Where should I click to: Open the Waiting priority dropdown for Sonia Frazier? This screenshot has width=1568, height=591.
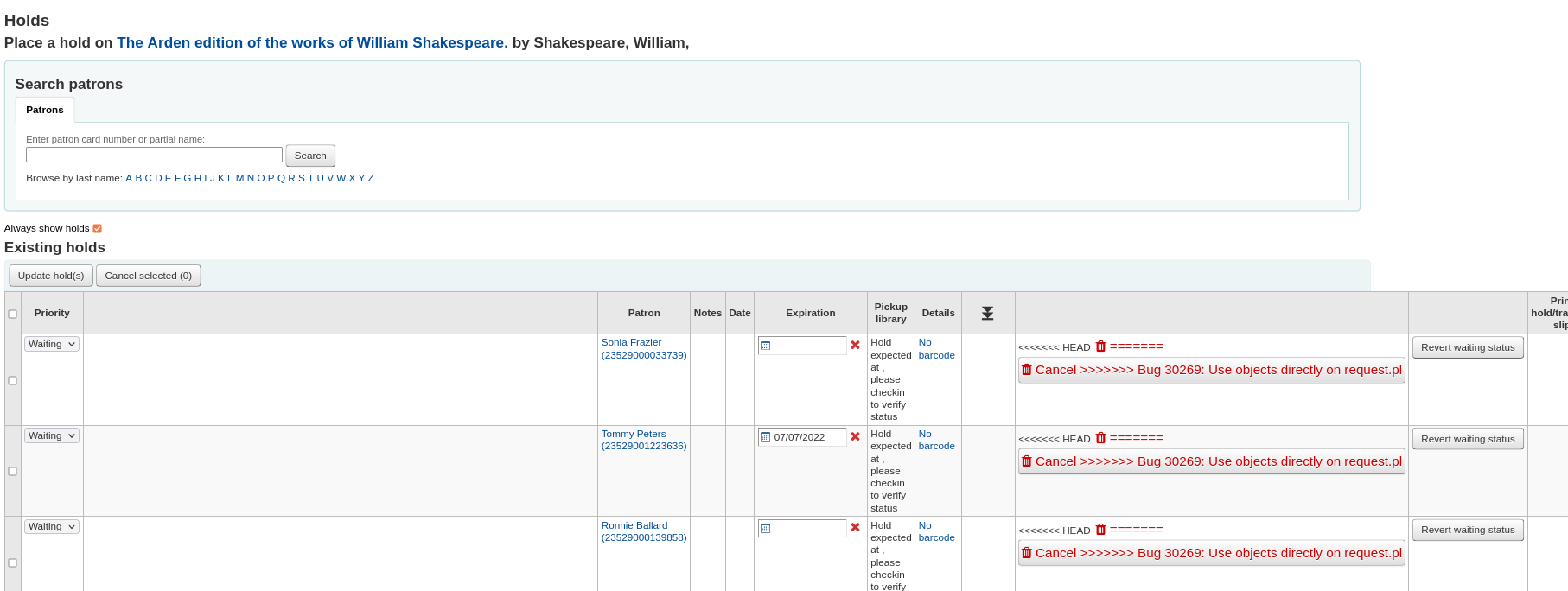click(x=52, y=344)
